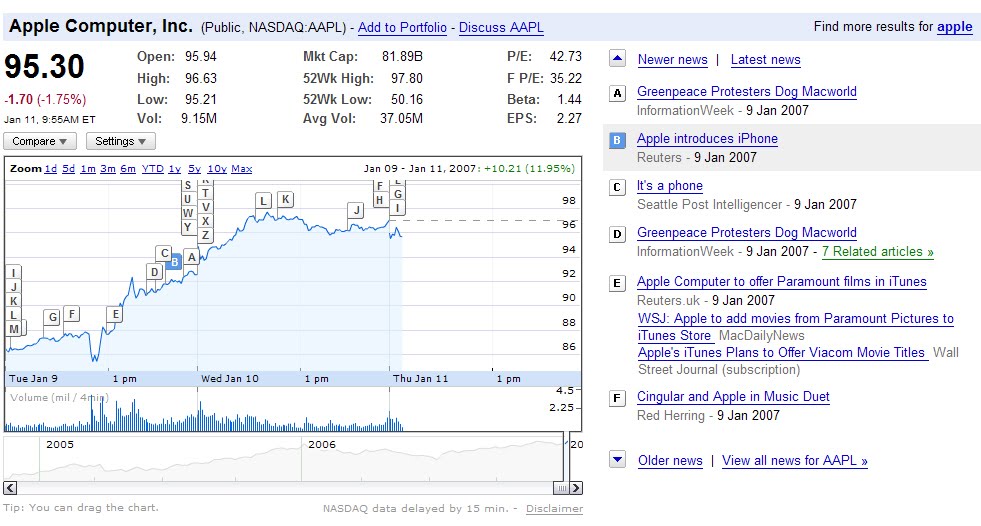Set chart zoom to 6m
This screenshot has height=526, width=981.
[x=128, y=169]
